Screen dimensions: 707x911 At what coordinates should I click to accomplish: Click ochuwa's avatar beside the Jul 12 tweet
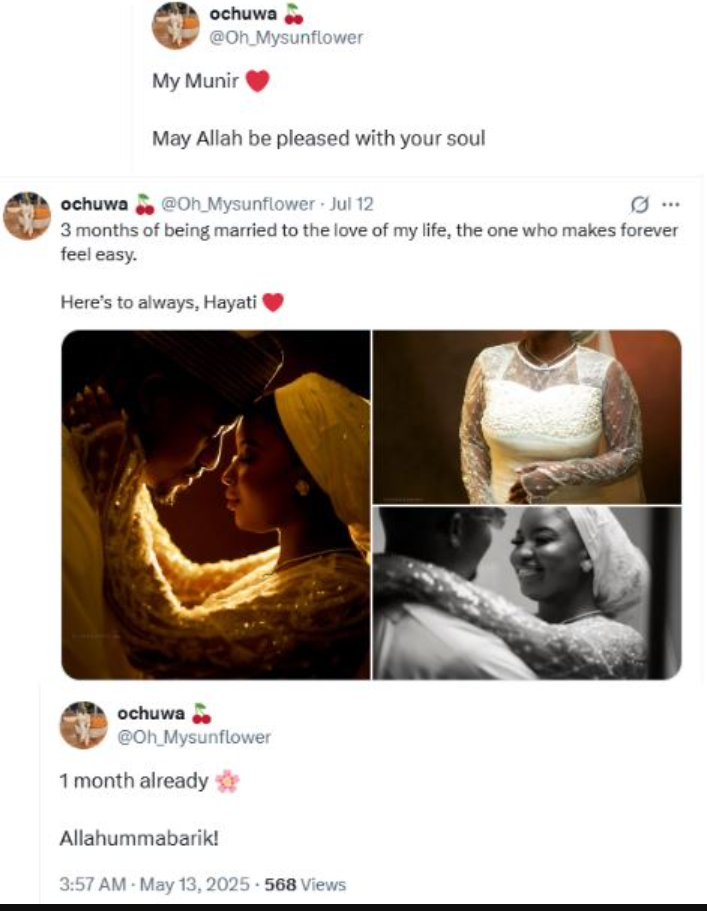27,215
